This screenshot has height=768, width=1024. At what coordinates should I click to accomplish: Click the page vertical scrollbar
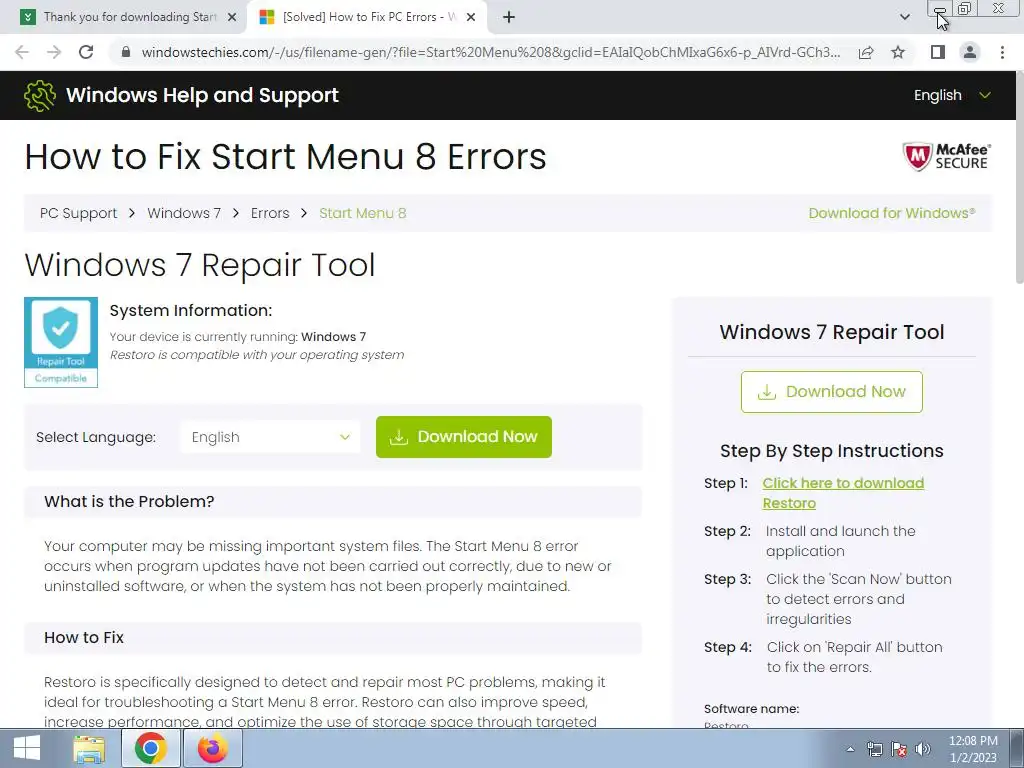pyautogui.click(x=1019, y=178)
